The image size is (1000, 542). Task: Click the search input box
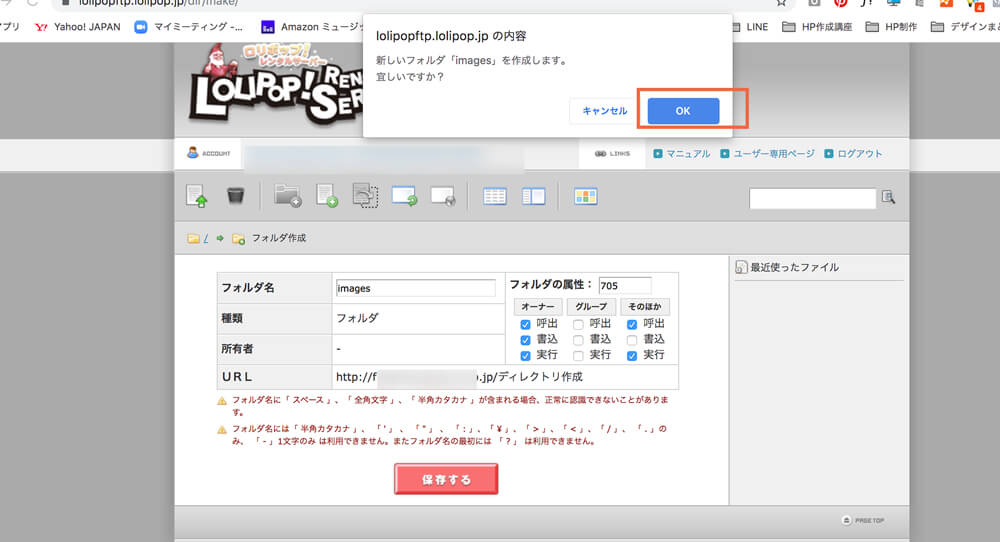point(812,198)
